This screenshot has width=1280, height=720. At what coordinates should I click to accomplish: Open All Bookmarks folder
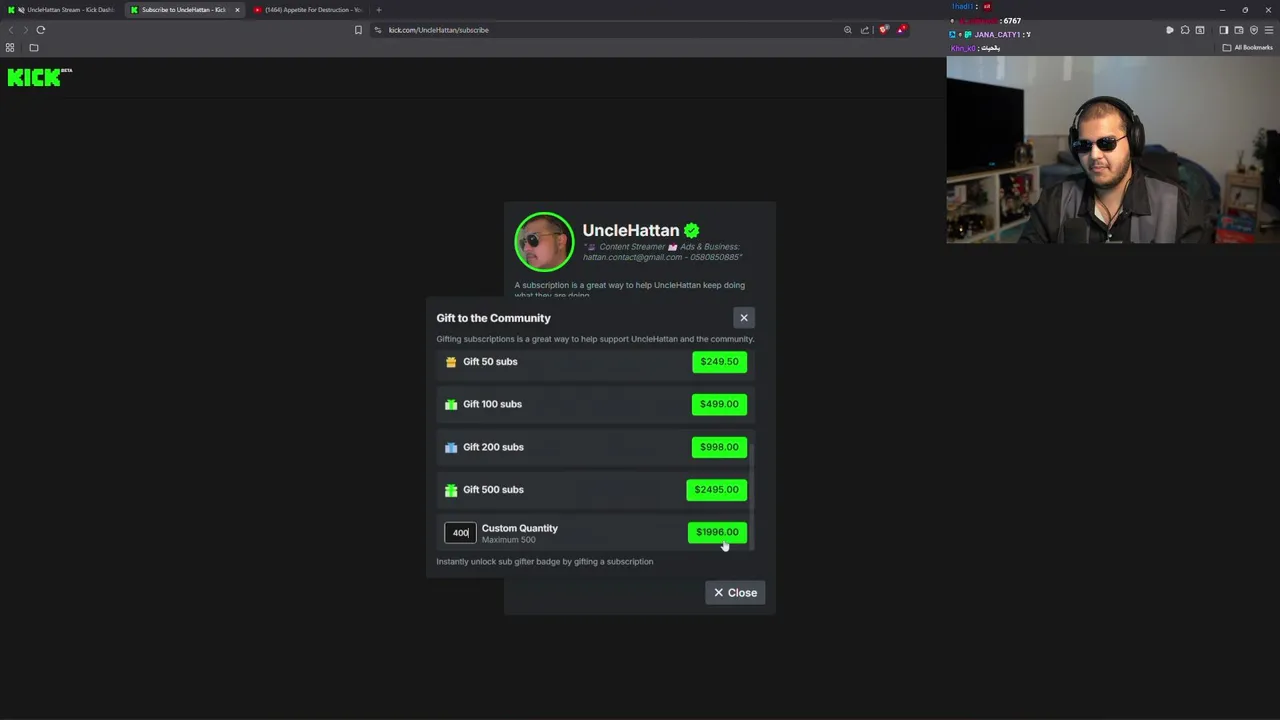[1248, 48]
